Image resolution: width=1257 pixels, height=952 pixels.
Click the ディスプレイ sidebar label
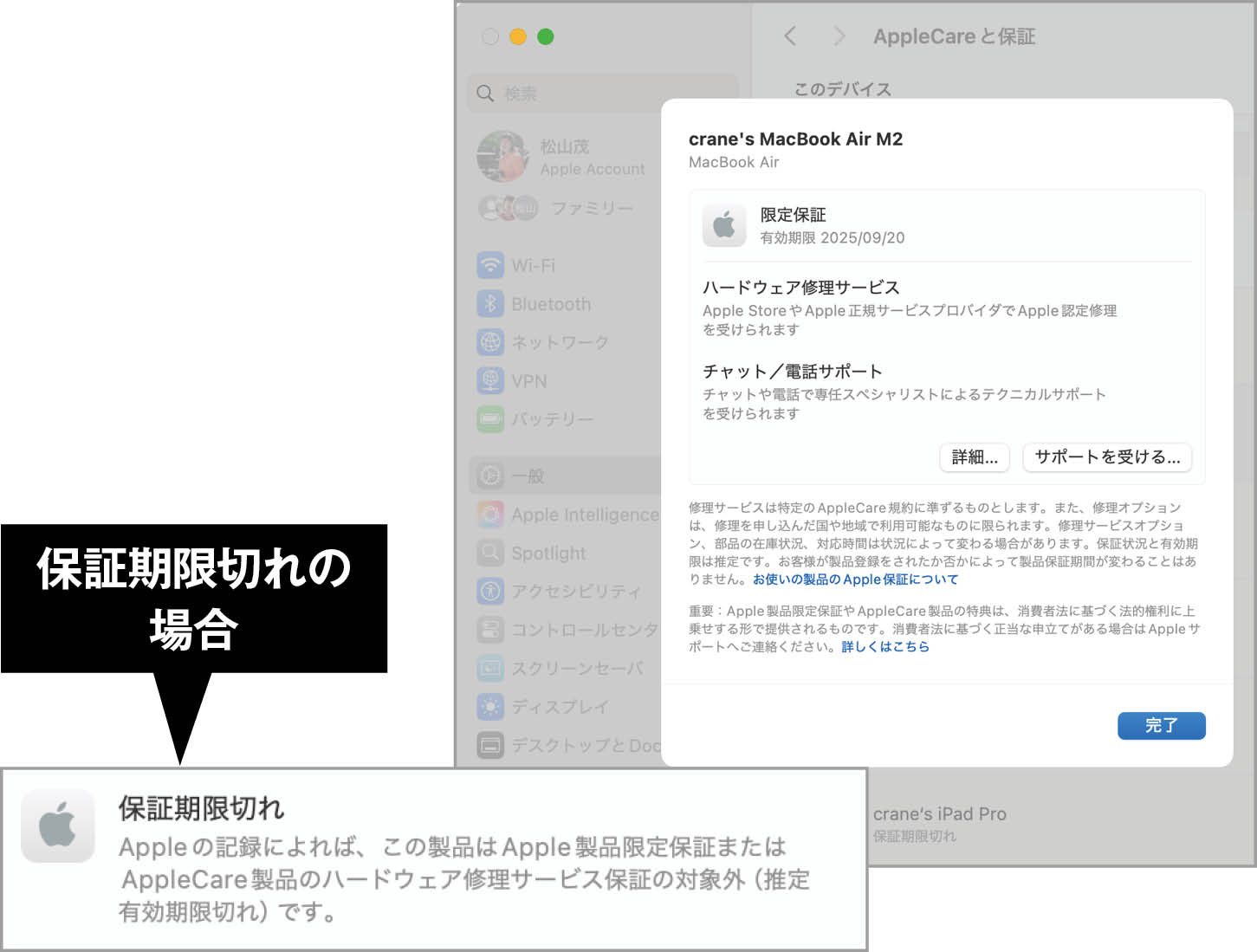[x=560, y=707]
